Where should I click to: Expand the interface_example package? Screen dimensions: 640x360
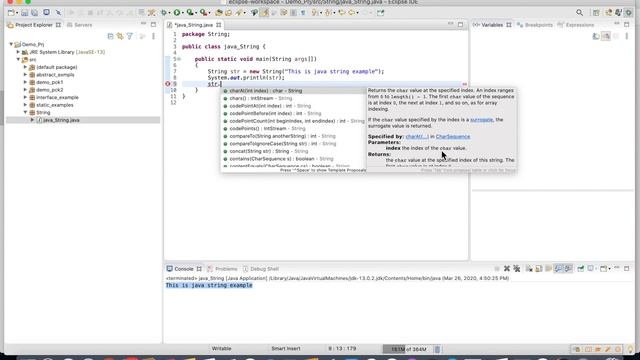coord(25,97)
